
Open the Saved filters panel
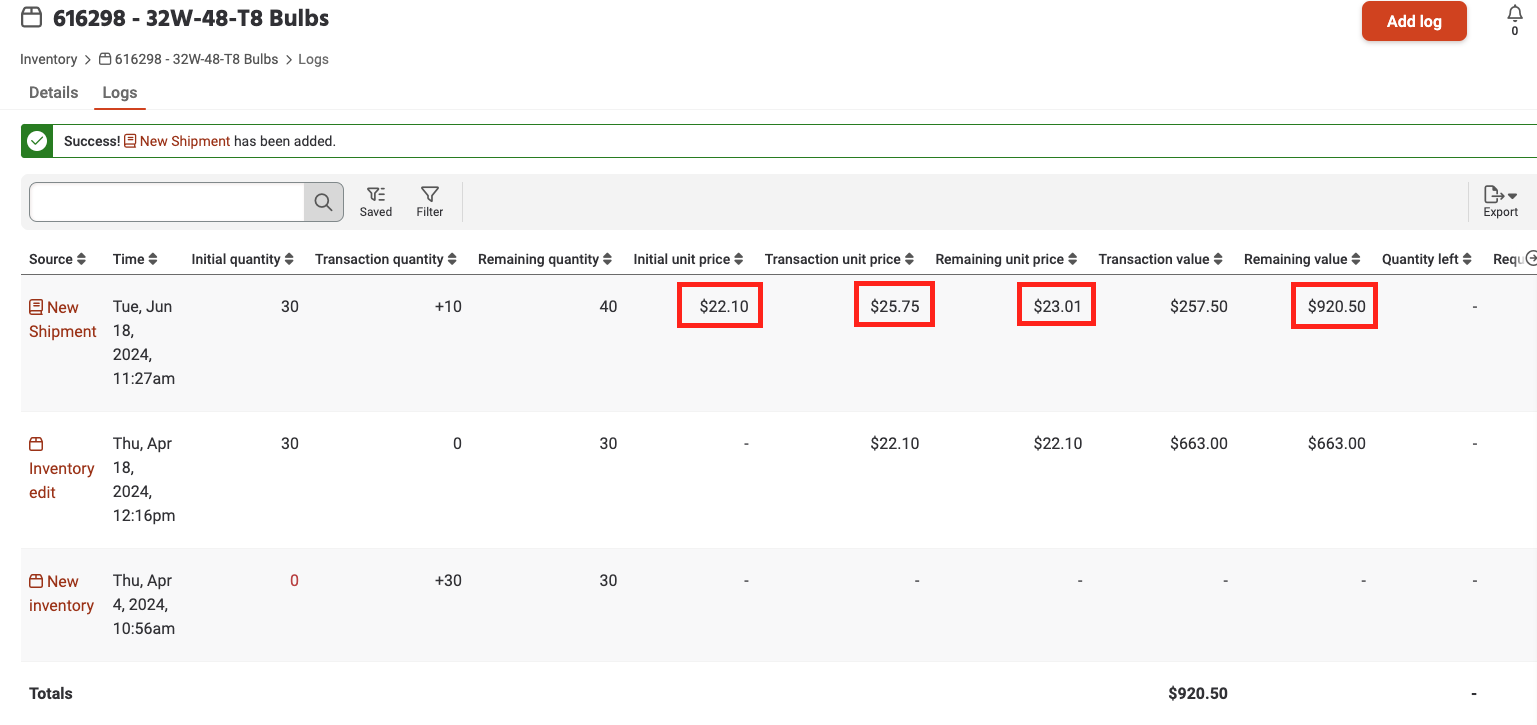(376, 201)
